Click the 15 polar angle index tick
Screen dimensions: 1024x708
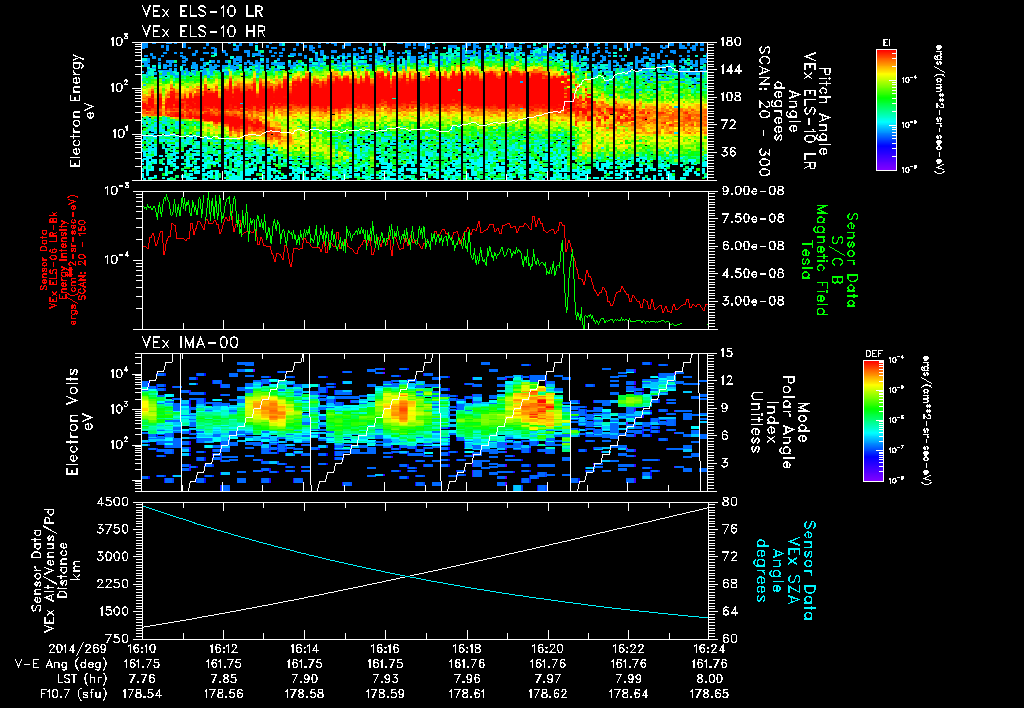point(726,353)
